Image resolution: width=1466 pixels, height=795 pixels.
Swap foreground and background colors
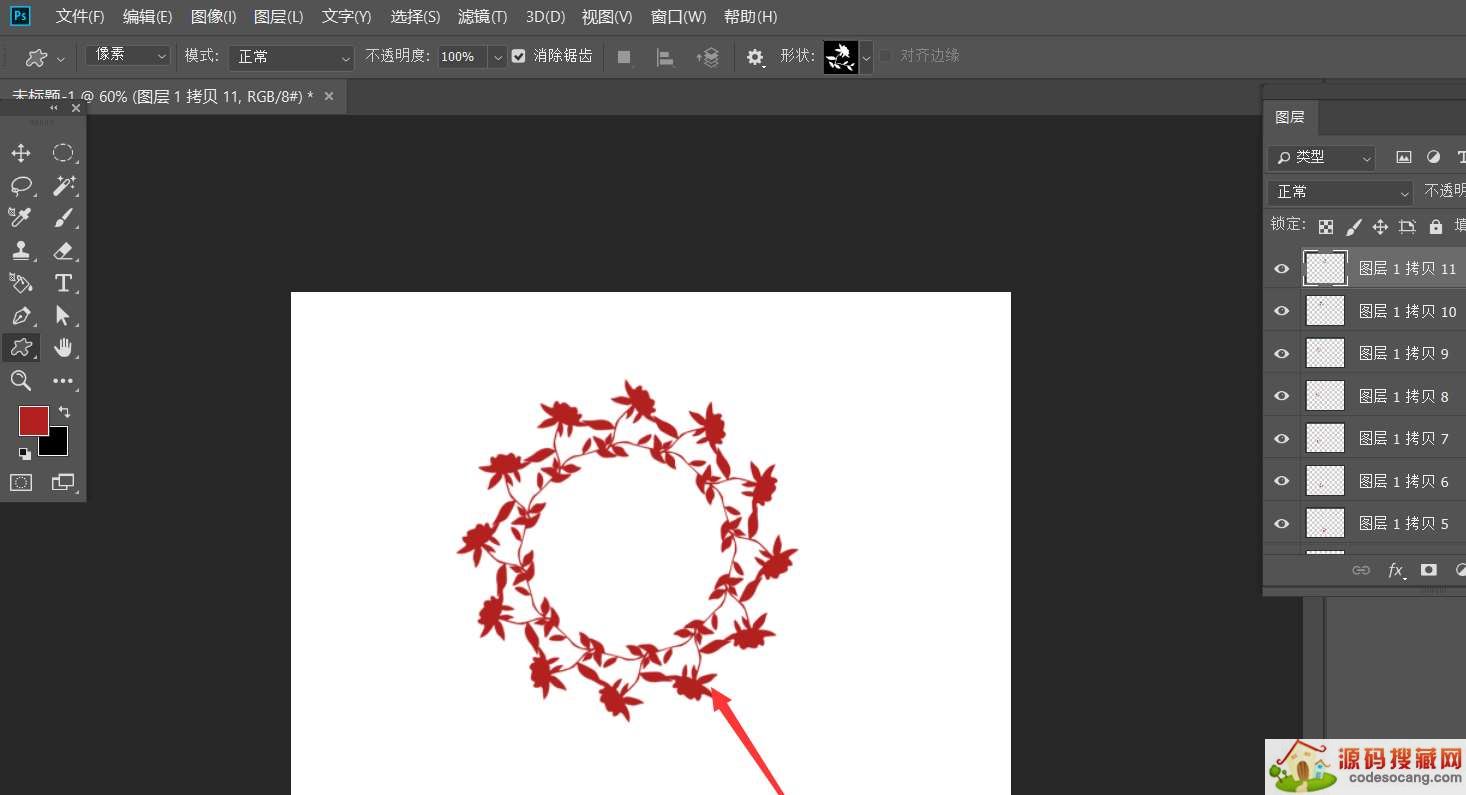click(64, 412)
